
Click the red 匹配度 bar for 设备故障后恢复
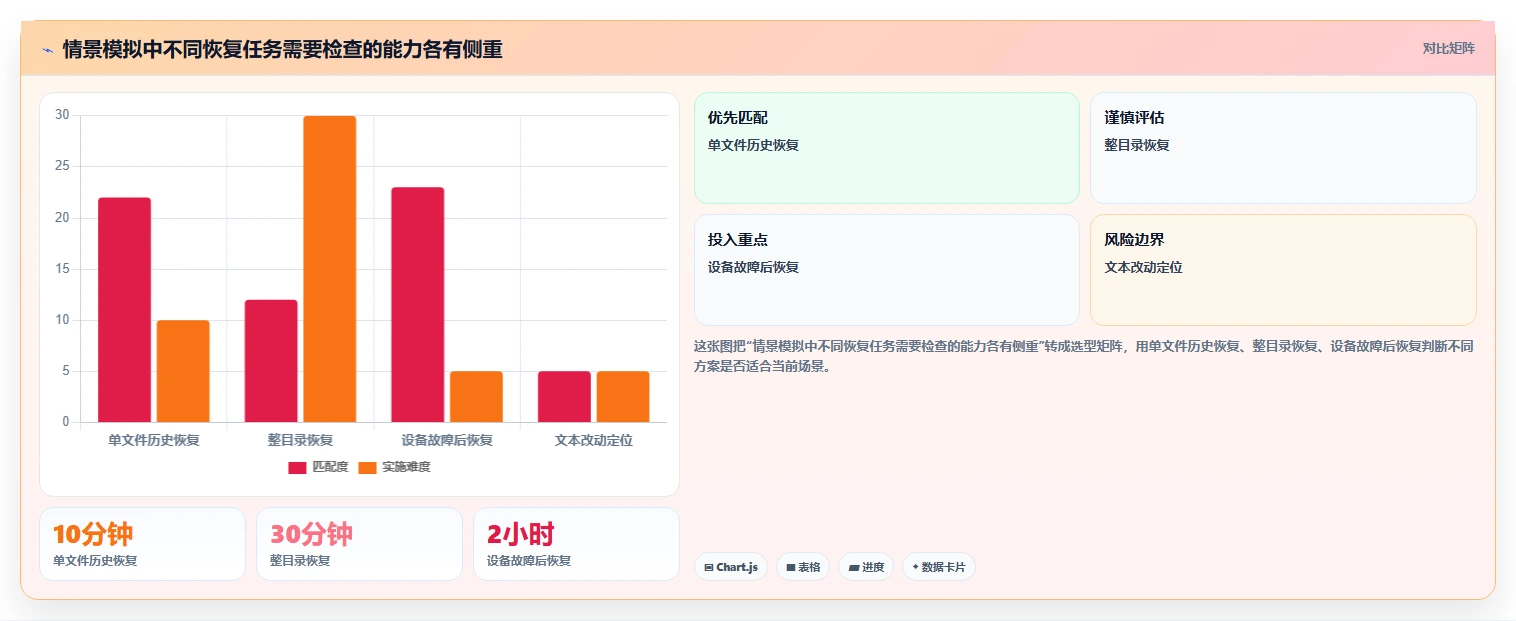418,305
